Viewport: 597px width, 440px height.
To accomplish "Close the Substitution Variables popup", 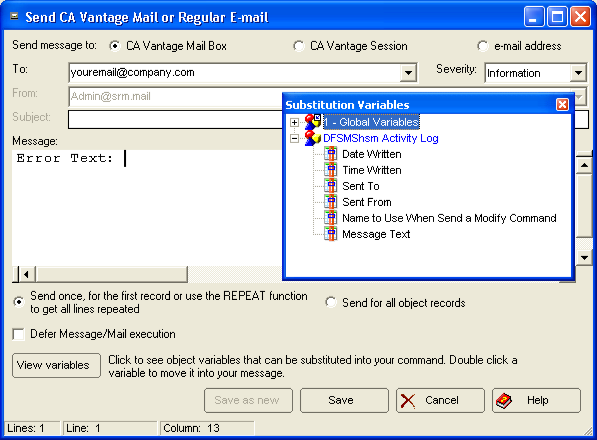I will 562,105.
